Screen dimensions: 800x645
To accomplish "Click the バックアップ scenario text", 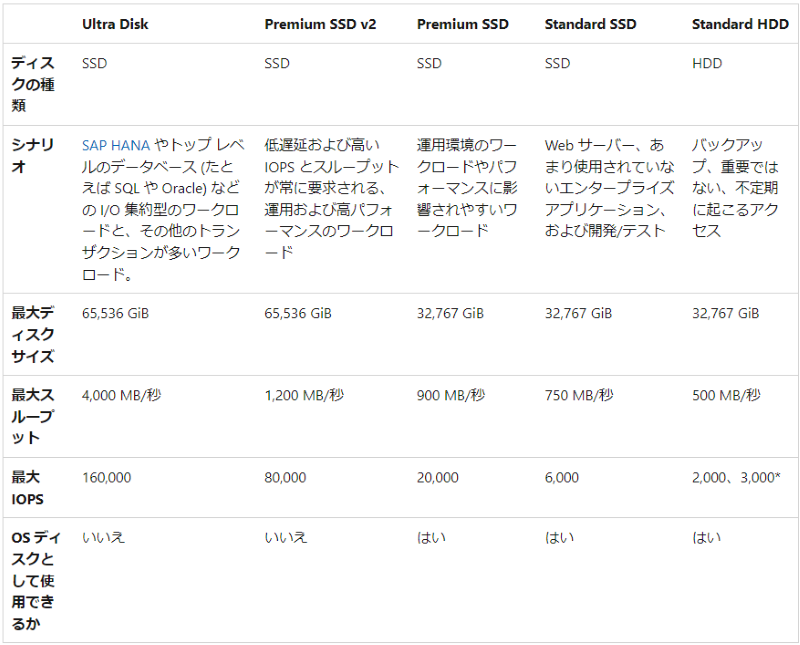I will pos(735,188).
